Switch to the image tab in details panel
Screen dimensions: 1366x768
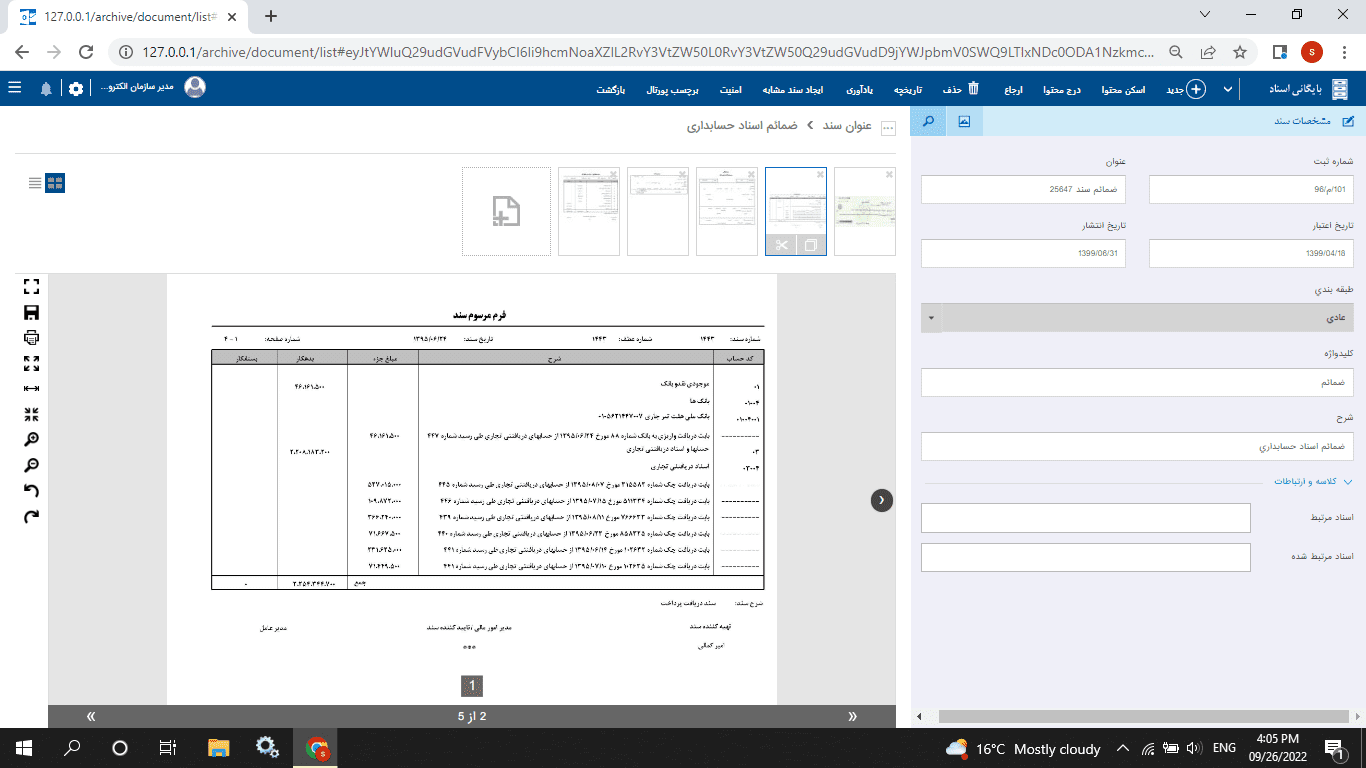point(964,121)
